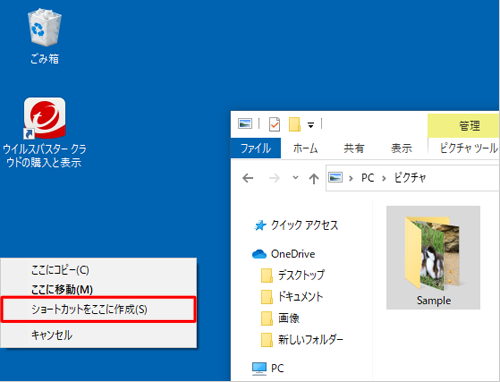Open 画像 folder under OneDrive
Viewport: 500px width, 382px height.
point(289,318)
